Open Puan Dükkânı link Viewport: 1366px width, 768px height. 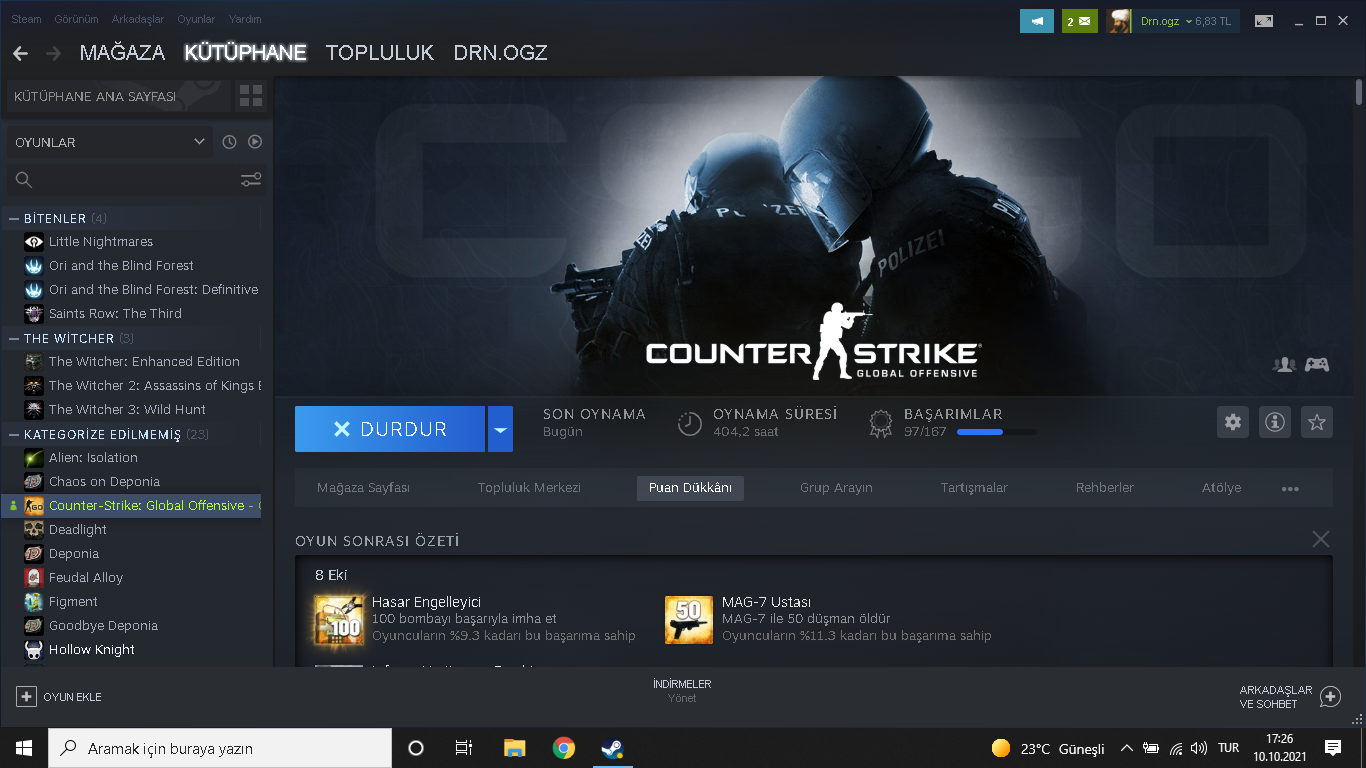[x=690, y=488]
